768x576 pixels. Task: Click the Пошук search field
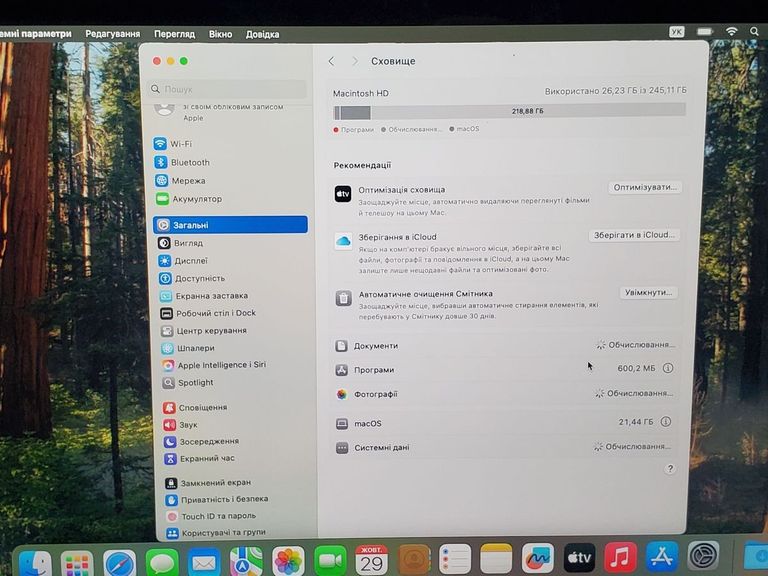pos(227,89)
